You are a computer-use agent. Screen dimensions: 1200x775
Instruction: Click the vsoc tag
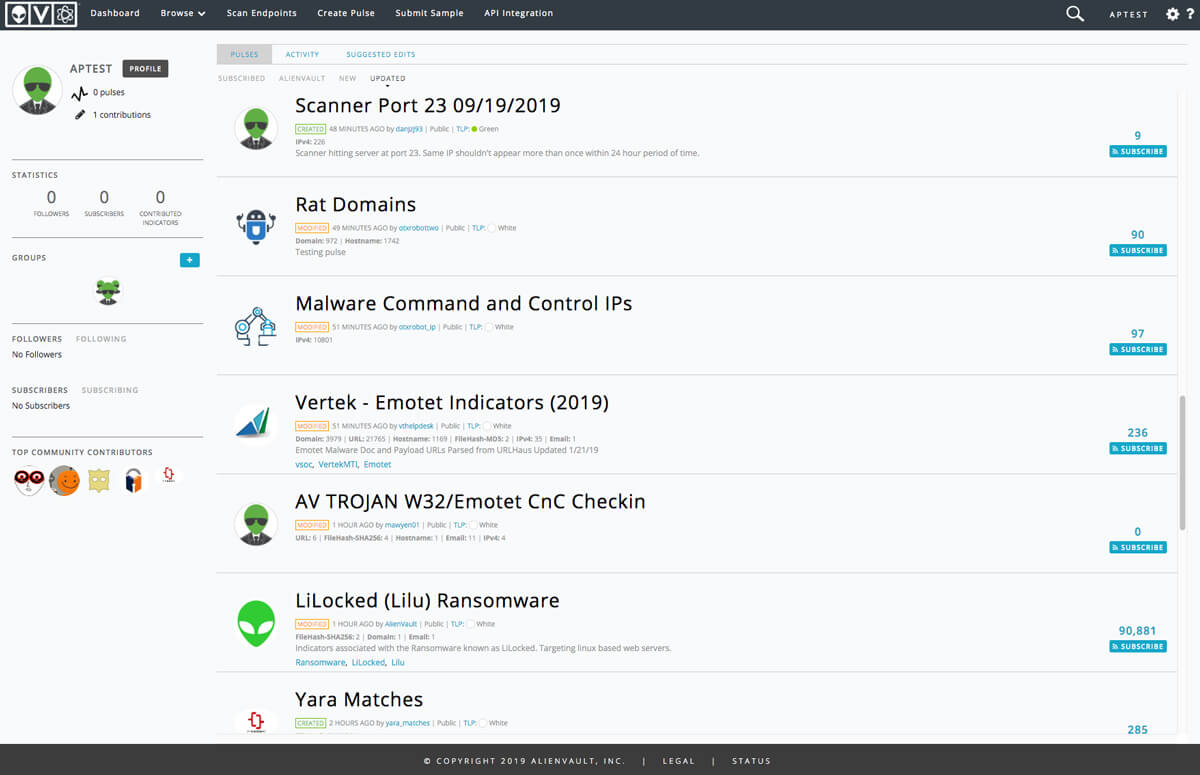pos(304,465)
